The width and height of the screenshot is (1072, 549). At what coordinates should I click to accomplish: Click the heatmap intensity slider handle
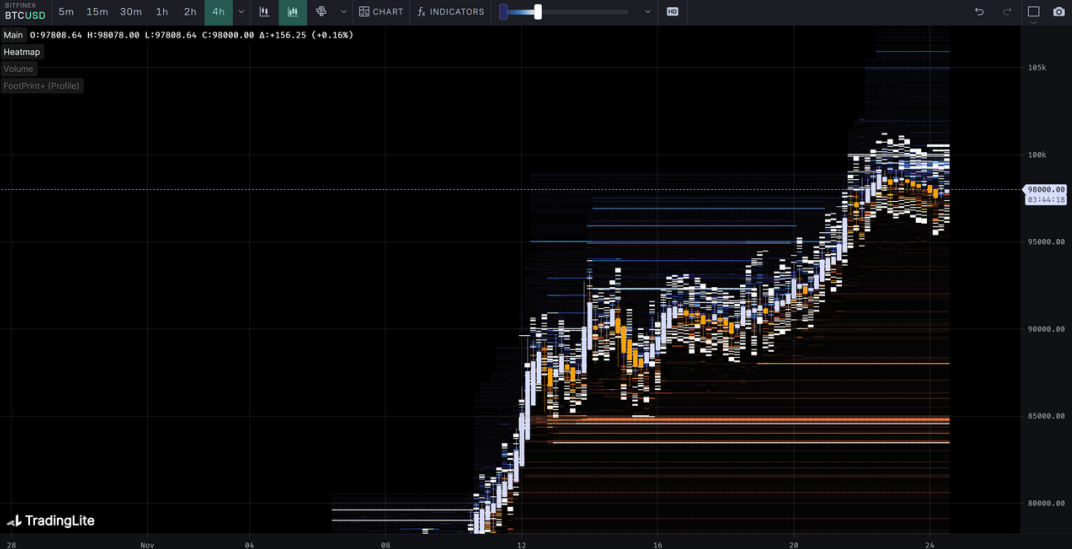coord(538,12)
